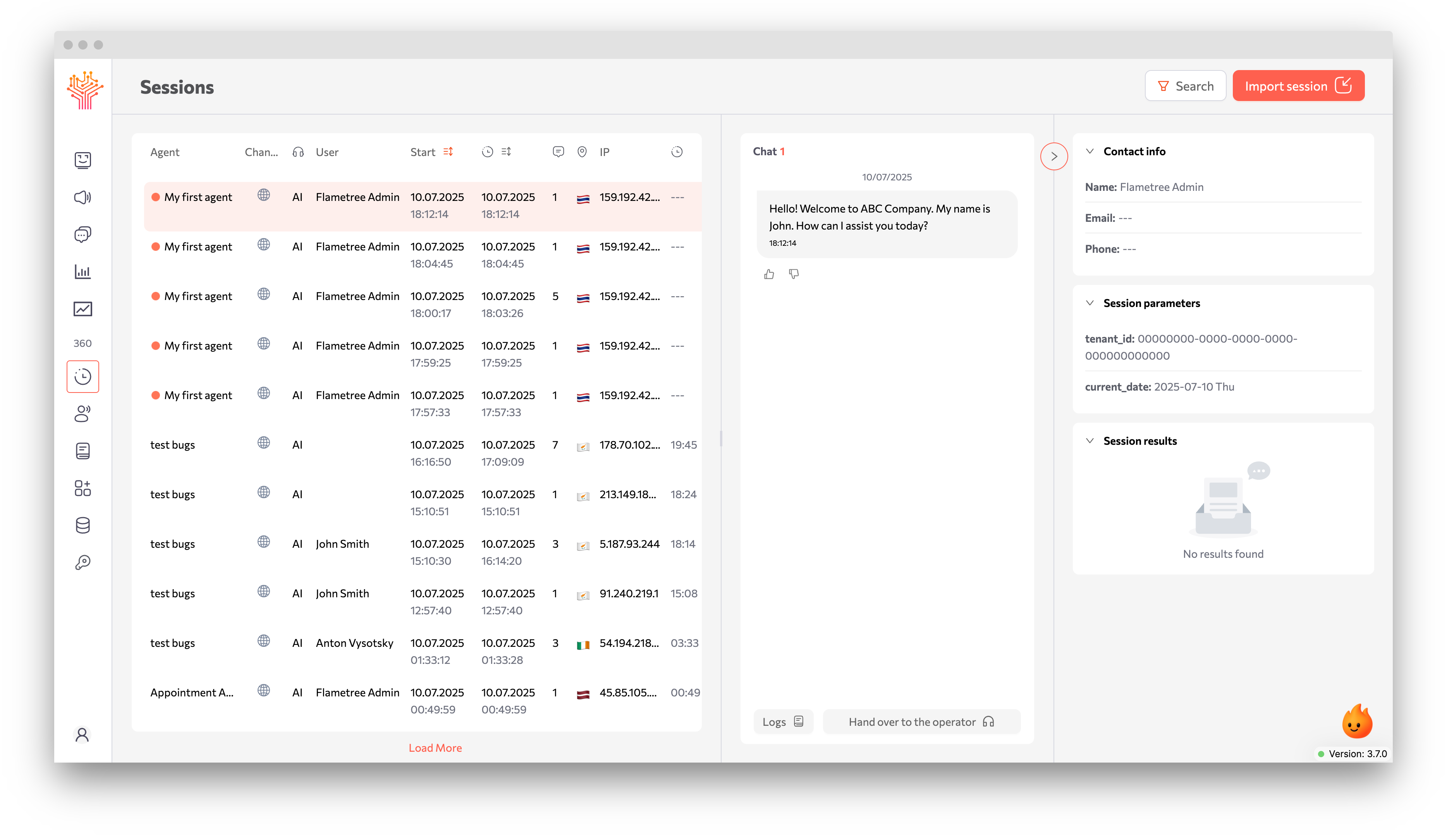Open the key access icon in the sidebar
The width and height of the screenshot is (1447, 840).
click(x=82, y=562)
